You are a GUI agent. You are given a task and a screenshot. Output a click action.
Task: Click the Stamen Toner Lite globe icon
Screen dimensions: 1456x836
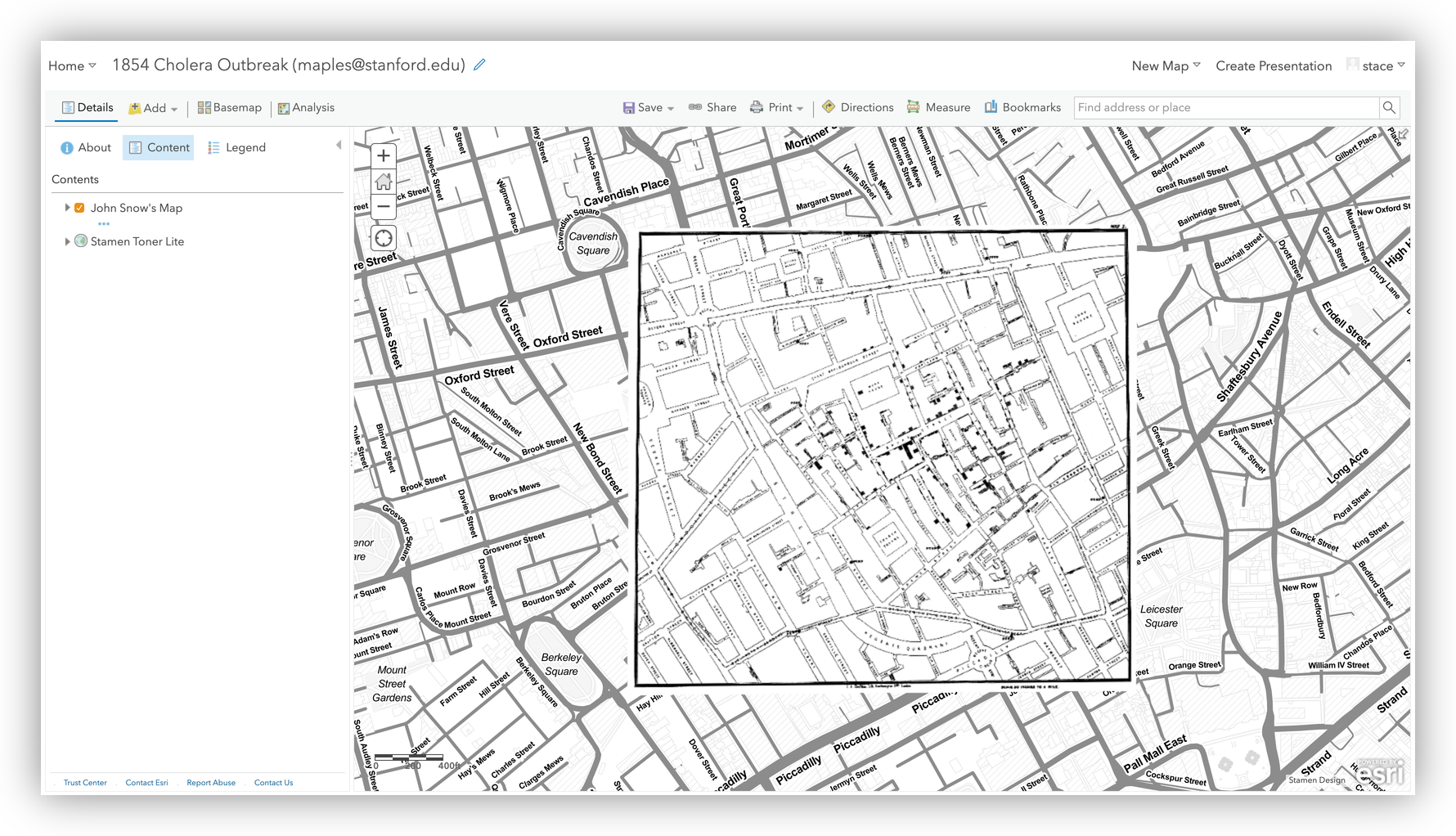point(81,240)
